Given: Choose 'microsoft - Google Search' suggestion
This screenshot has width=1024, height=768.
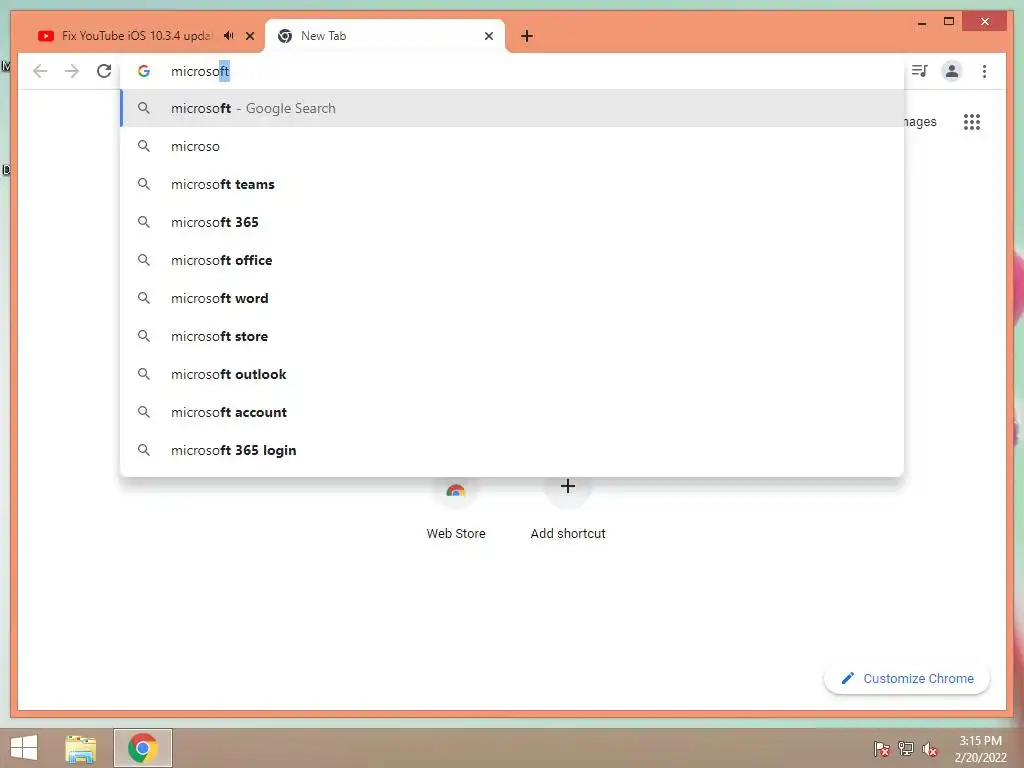Looking at the screenshot, I should (x=512, y=108).
